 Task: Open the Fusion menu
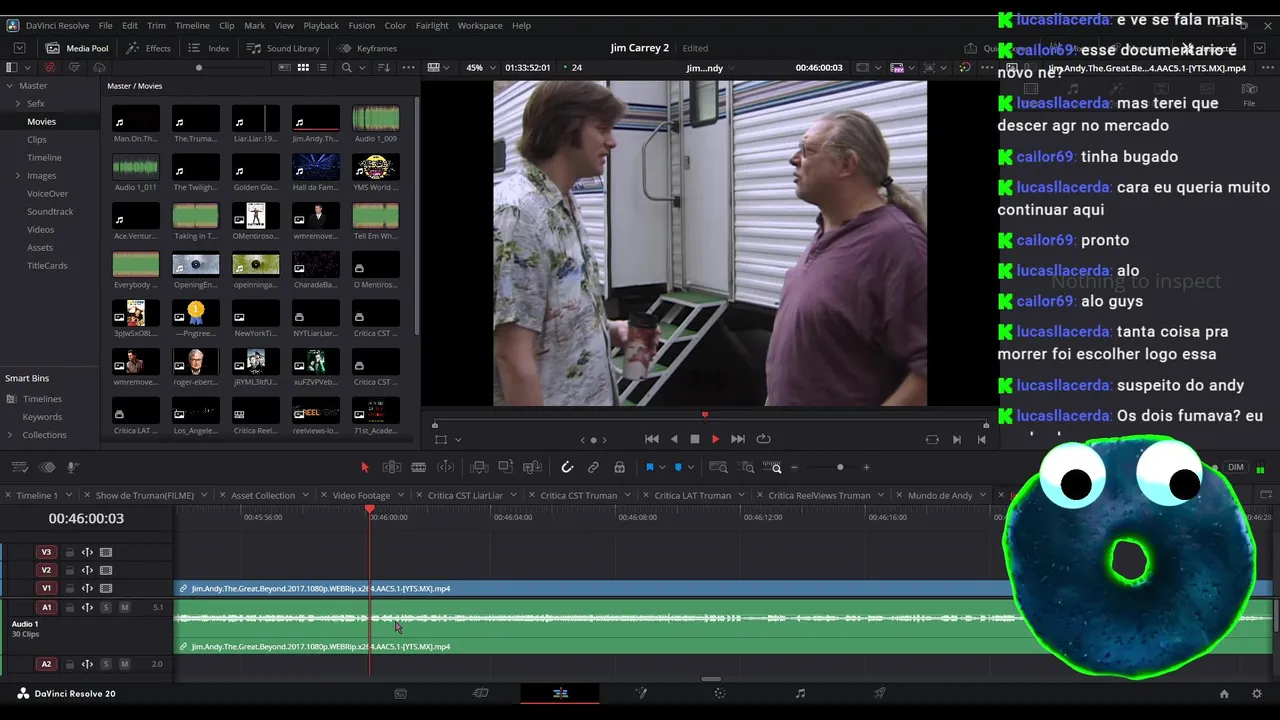click(362, 25)
